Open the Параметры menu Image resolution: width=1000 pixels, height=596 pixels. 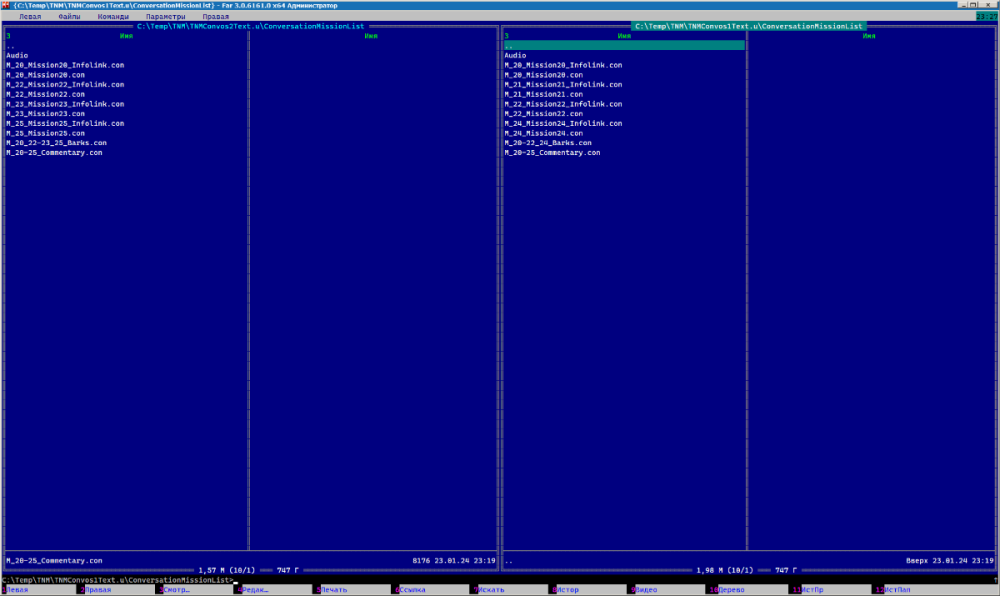coord(165,17)
